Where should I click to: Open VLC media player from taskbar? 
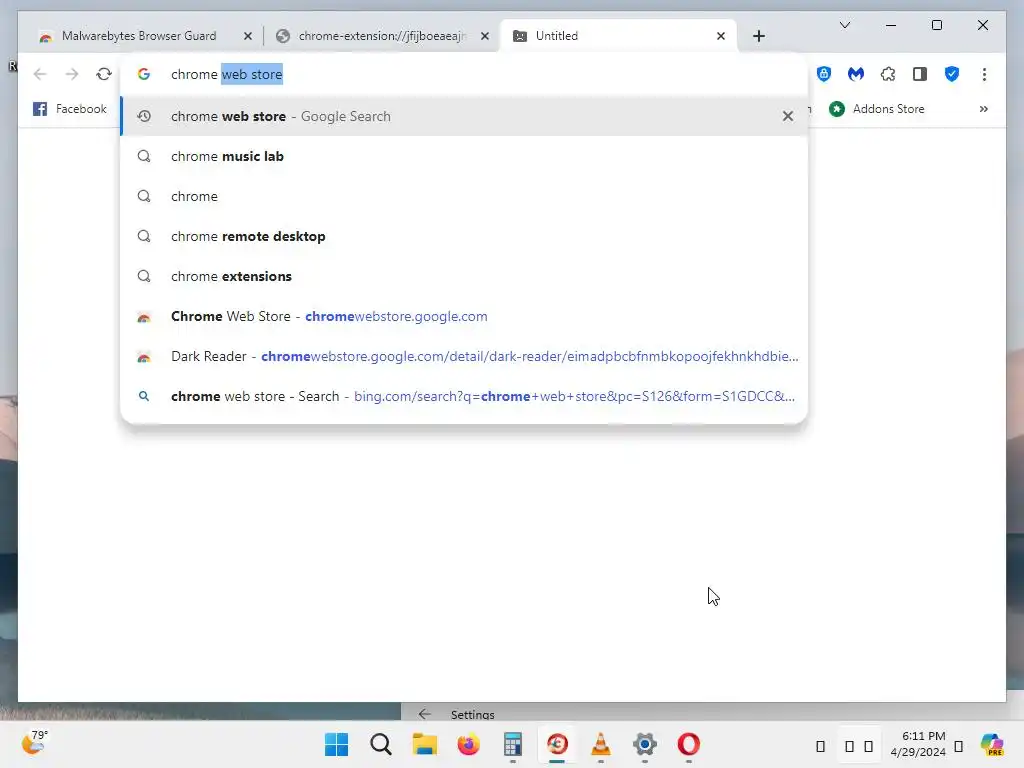tap(601, 744)
